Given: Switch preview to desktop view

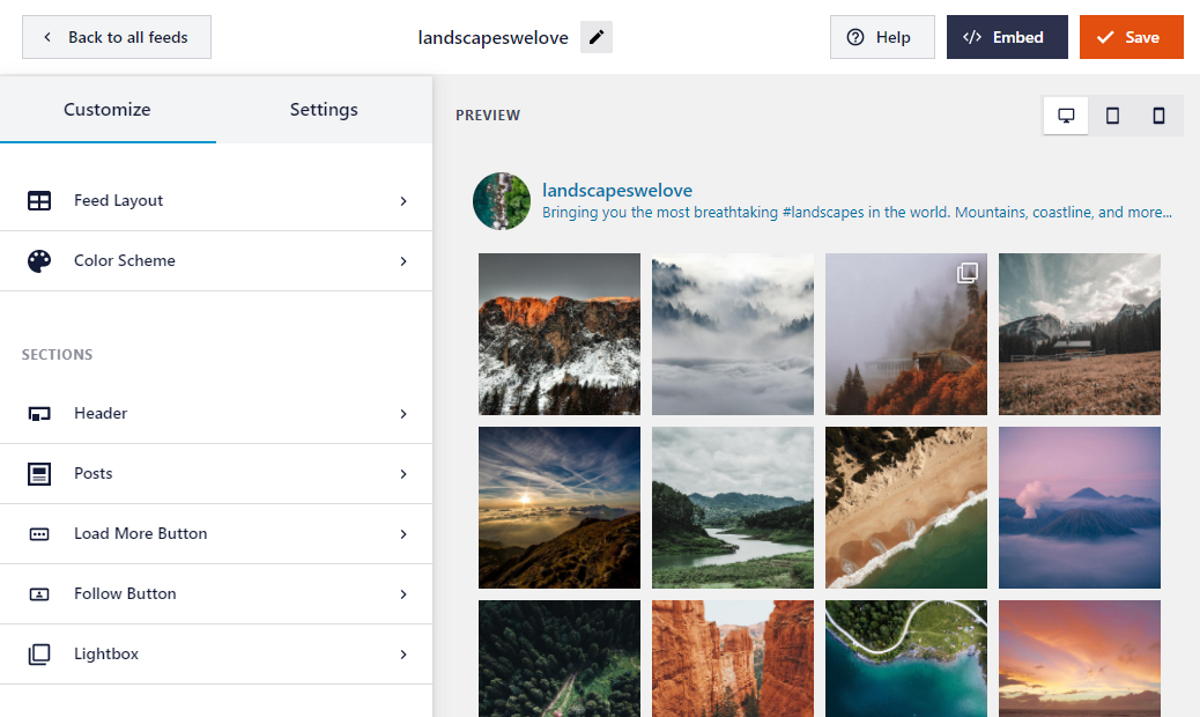Looking at the screenshot, I should pyautogui.click(x=1066, y=116).
